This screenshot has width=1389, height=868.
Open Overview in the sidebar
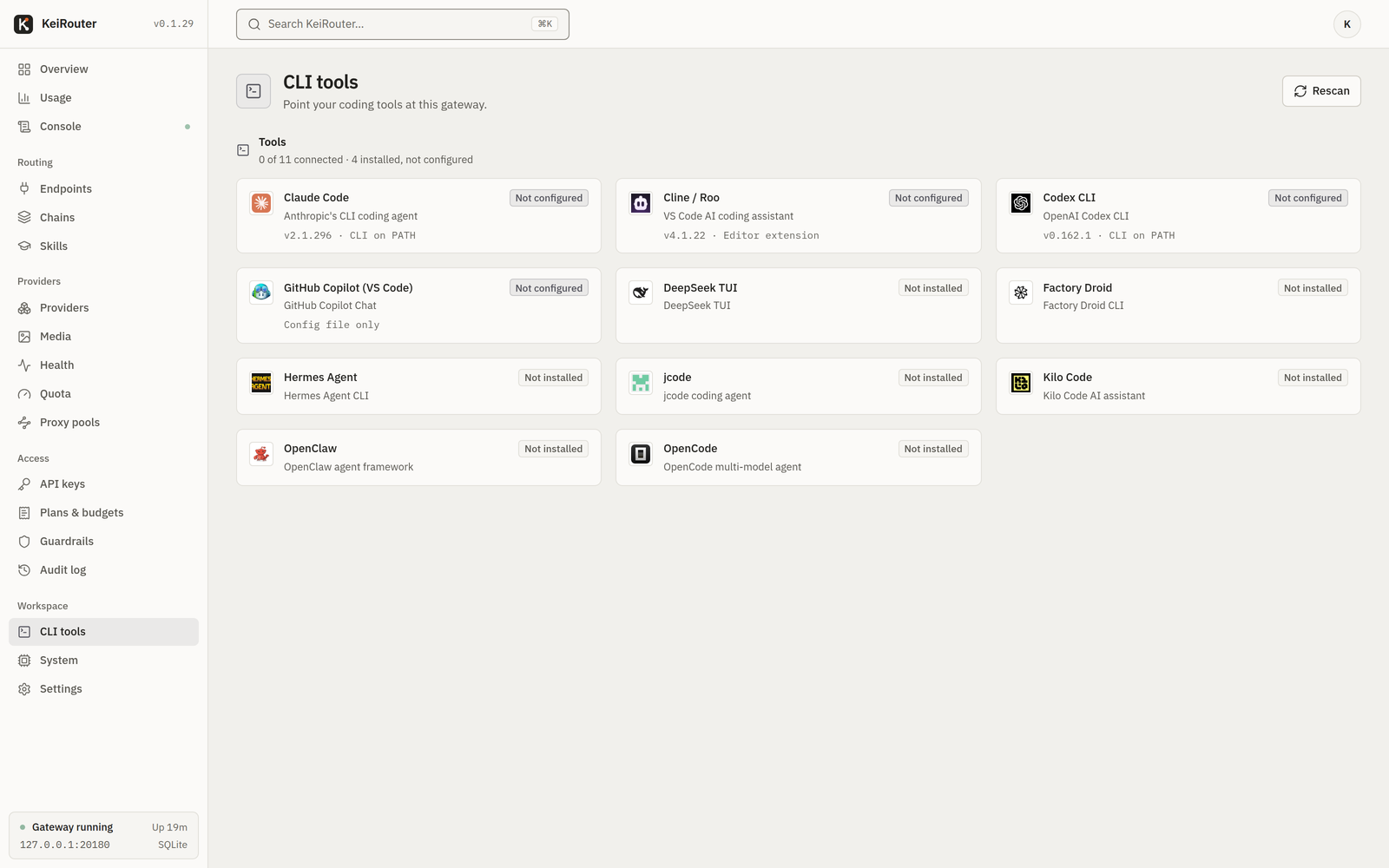click(x=103, y=69)
